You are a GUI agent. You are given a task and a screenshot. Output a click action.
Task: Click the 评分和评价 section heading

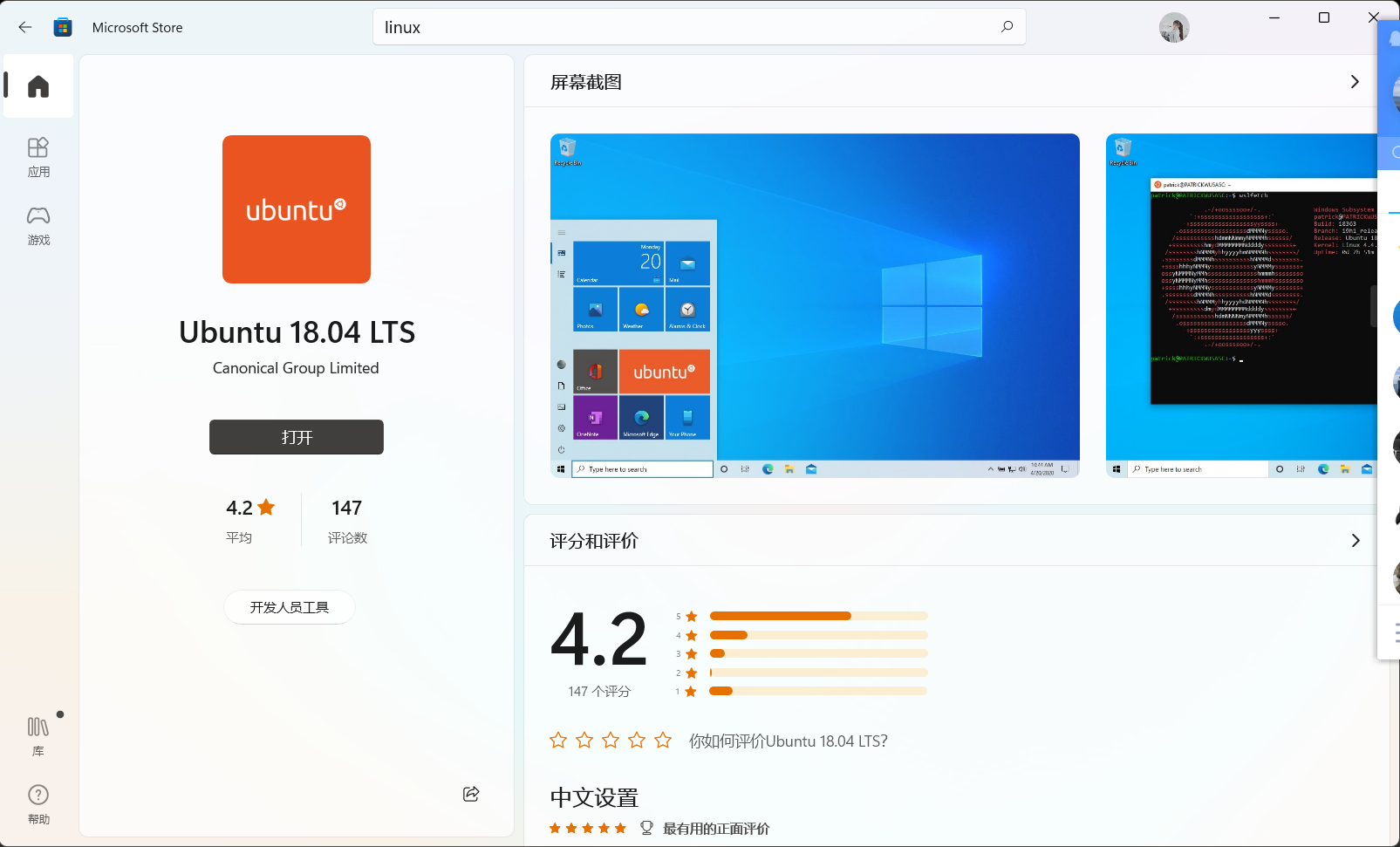click(x=594, y=541)
